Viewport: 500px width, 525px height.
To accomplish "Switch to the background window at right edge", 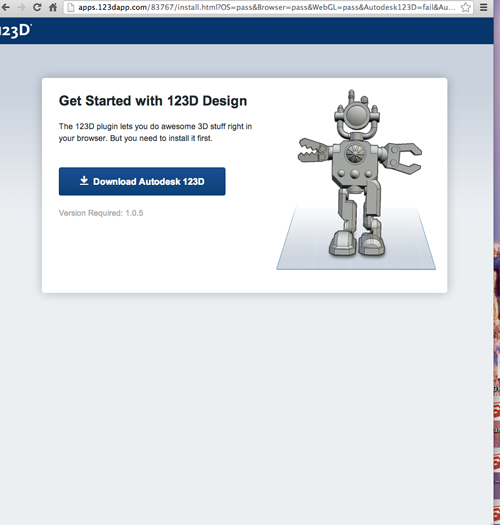I will pyautogui.click(x=497, y=268).
